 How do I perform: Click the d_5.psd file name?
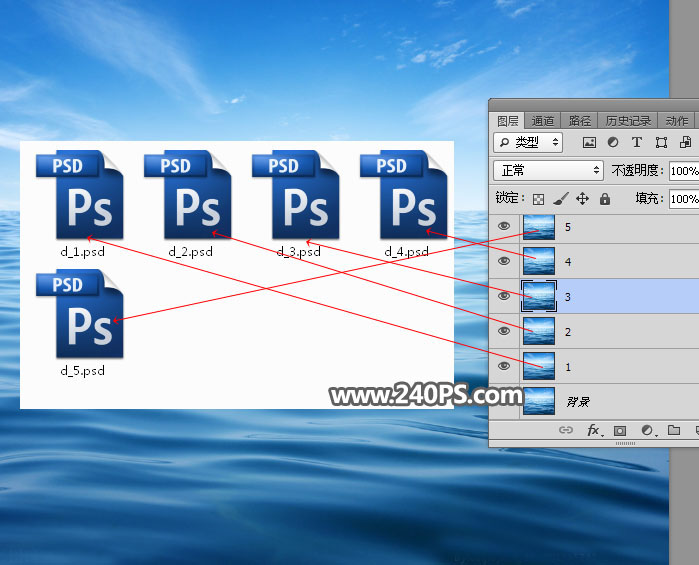click(x=82, y=371)
